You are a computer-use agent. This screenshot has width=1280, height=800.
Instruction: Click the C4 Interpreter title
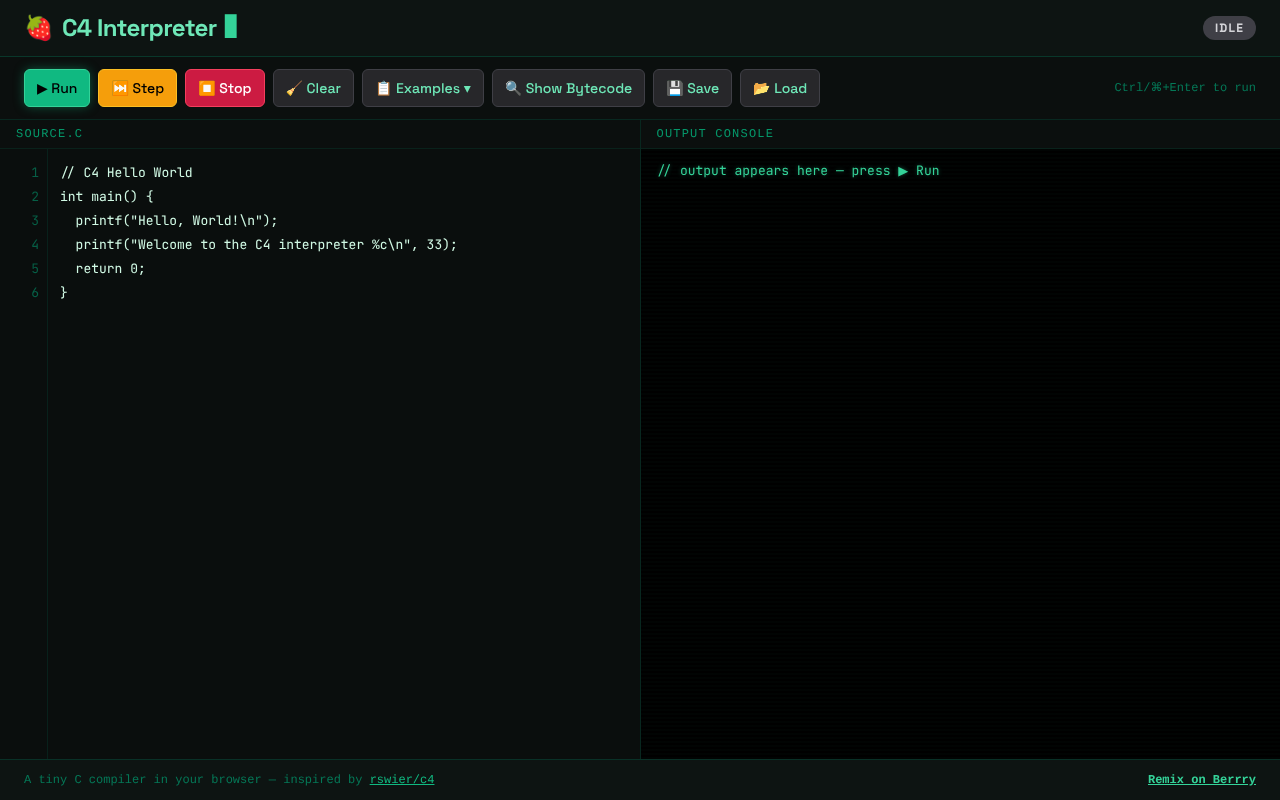tap(139, 28)
